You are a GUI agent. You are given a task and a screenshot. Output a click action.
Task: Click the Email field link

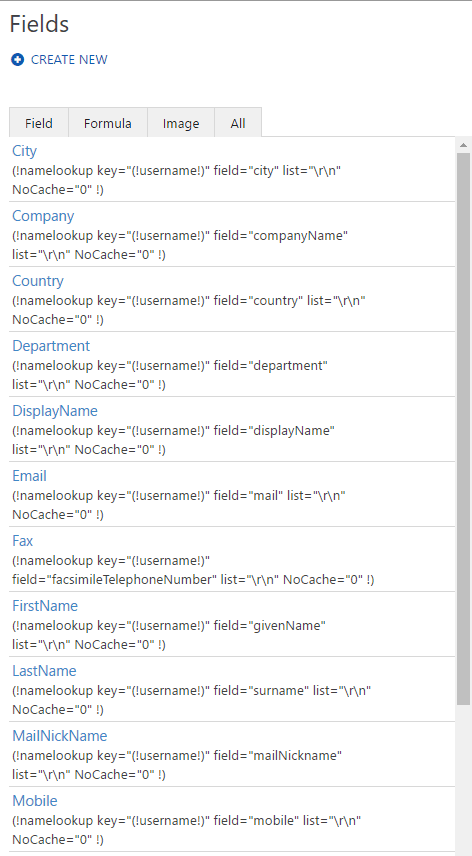point(29,475)
